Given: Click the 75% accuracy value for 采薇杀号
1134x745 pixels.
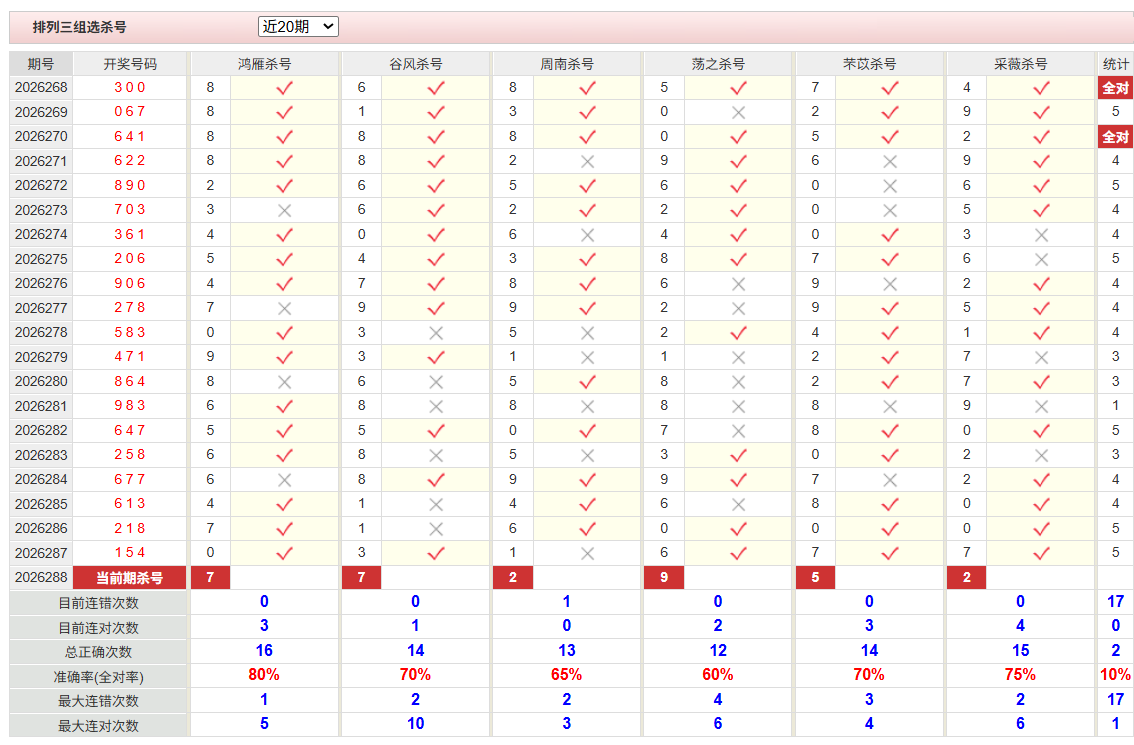Looking at the screenshot, I should point(1020,675).
